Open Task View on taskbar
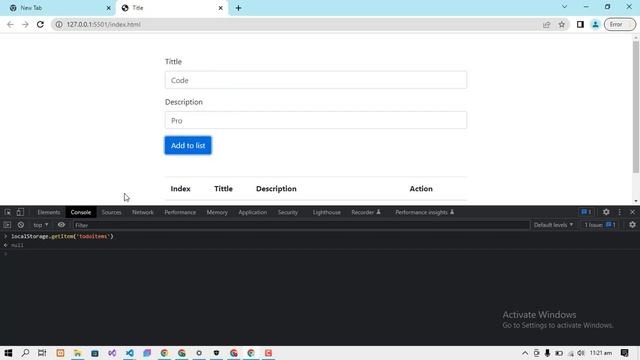640x360 pixels. tap(42, 353)
